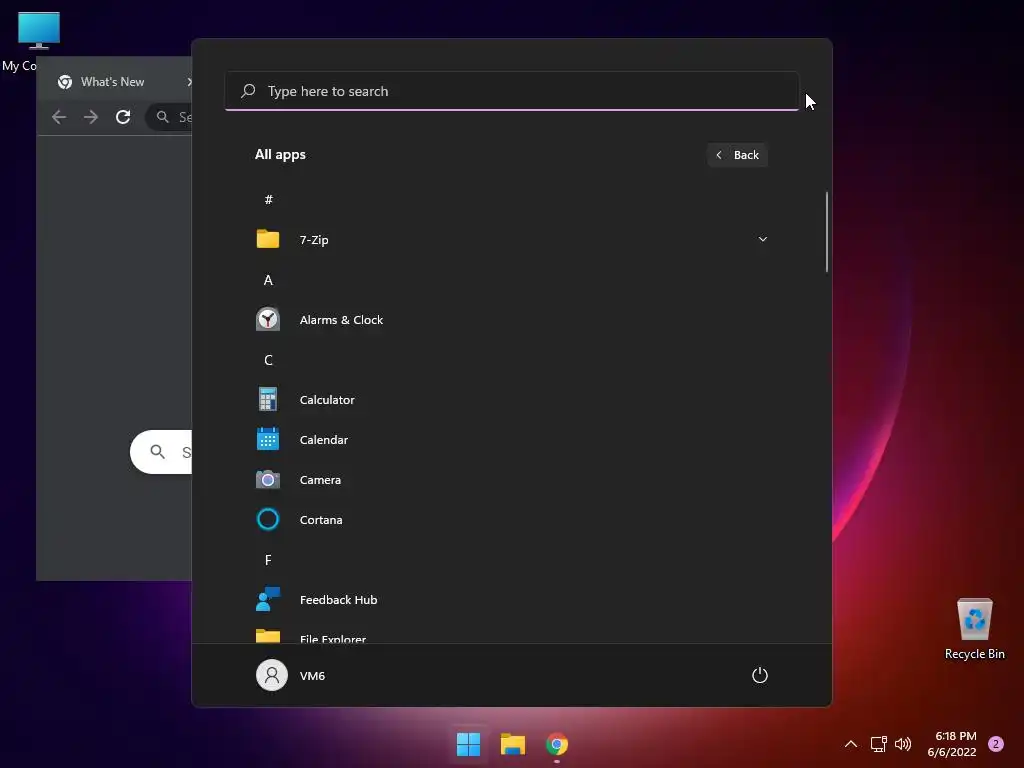Open the Cortana app icon

[268, 519]
